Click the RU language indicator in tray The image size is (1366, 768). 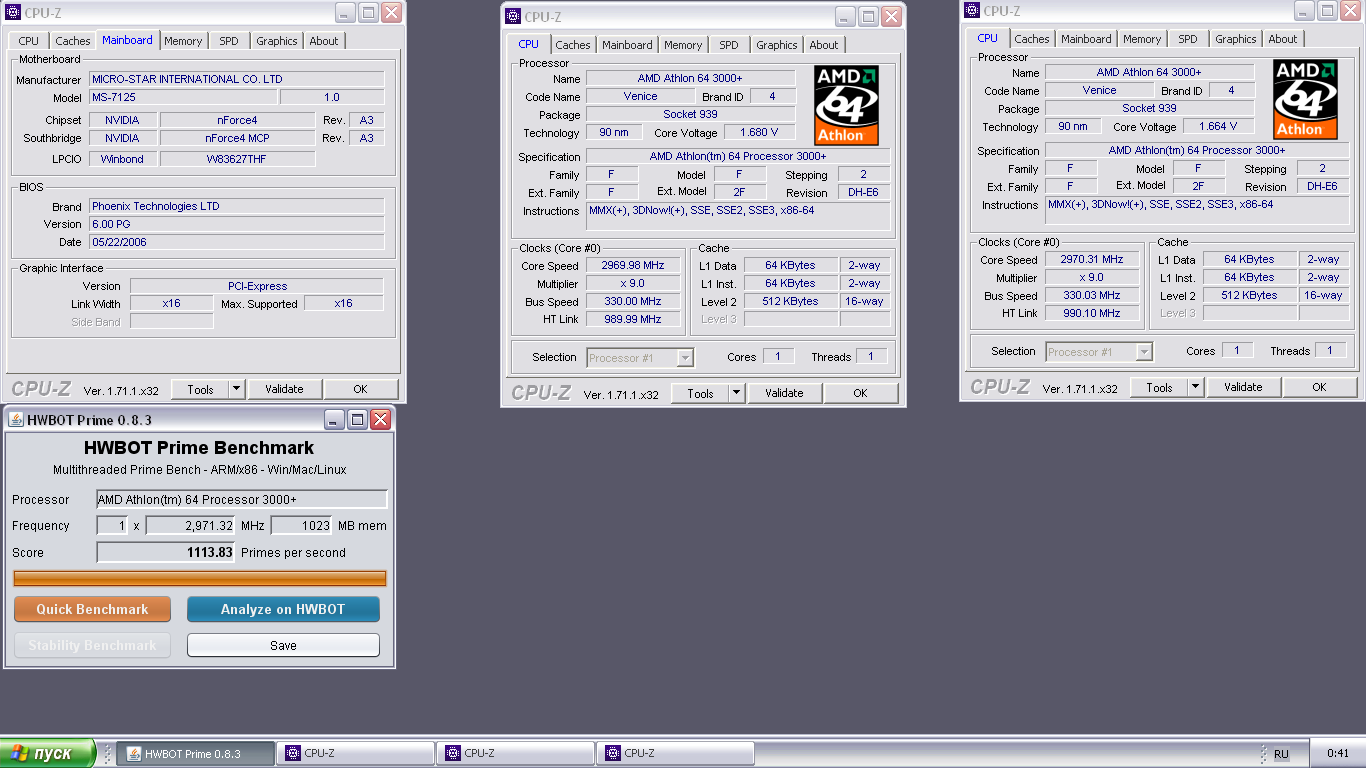coord(1280,754)
